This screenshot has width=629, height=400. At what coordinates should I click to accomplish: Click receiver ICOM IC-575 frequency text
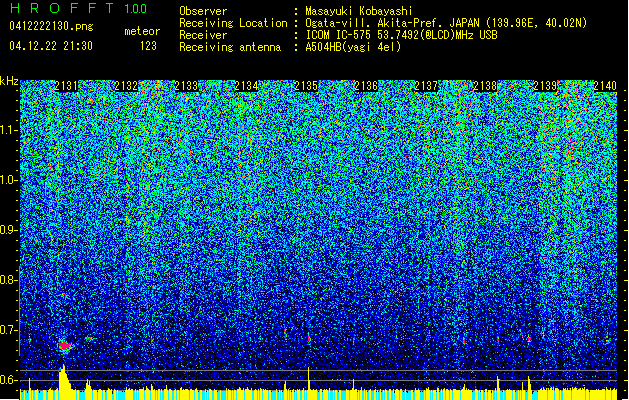[x=401, y=35]
